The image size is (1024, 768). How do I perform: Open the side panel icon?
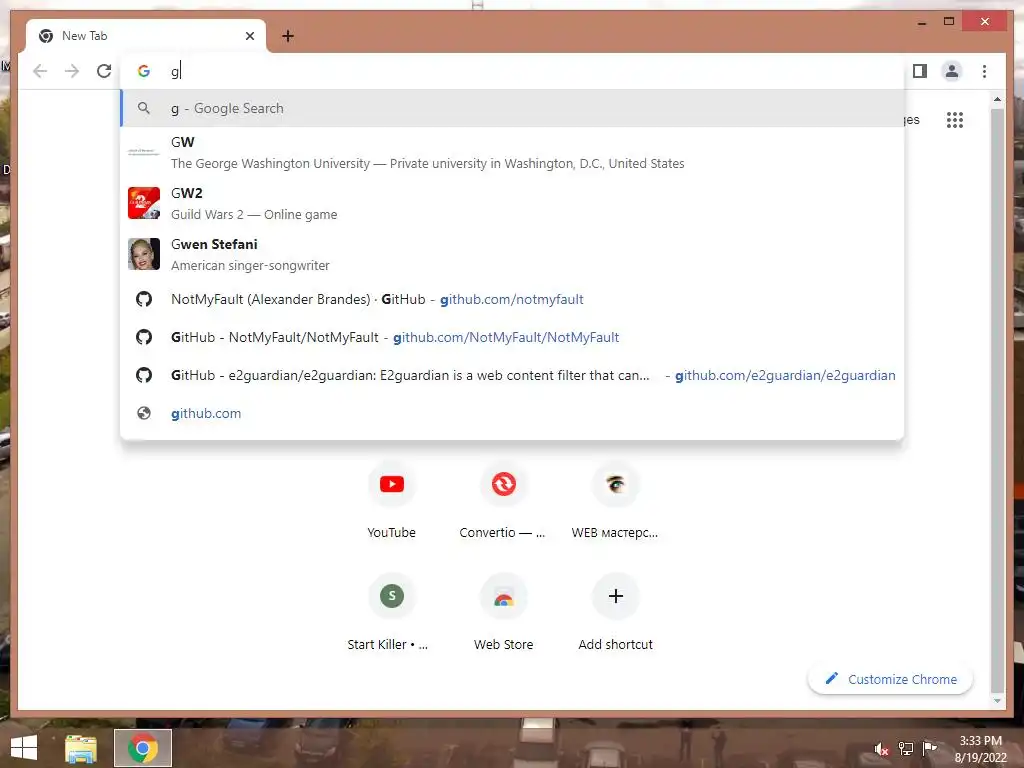click(x=920, y=71)
